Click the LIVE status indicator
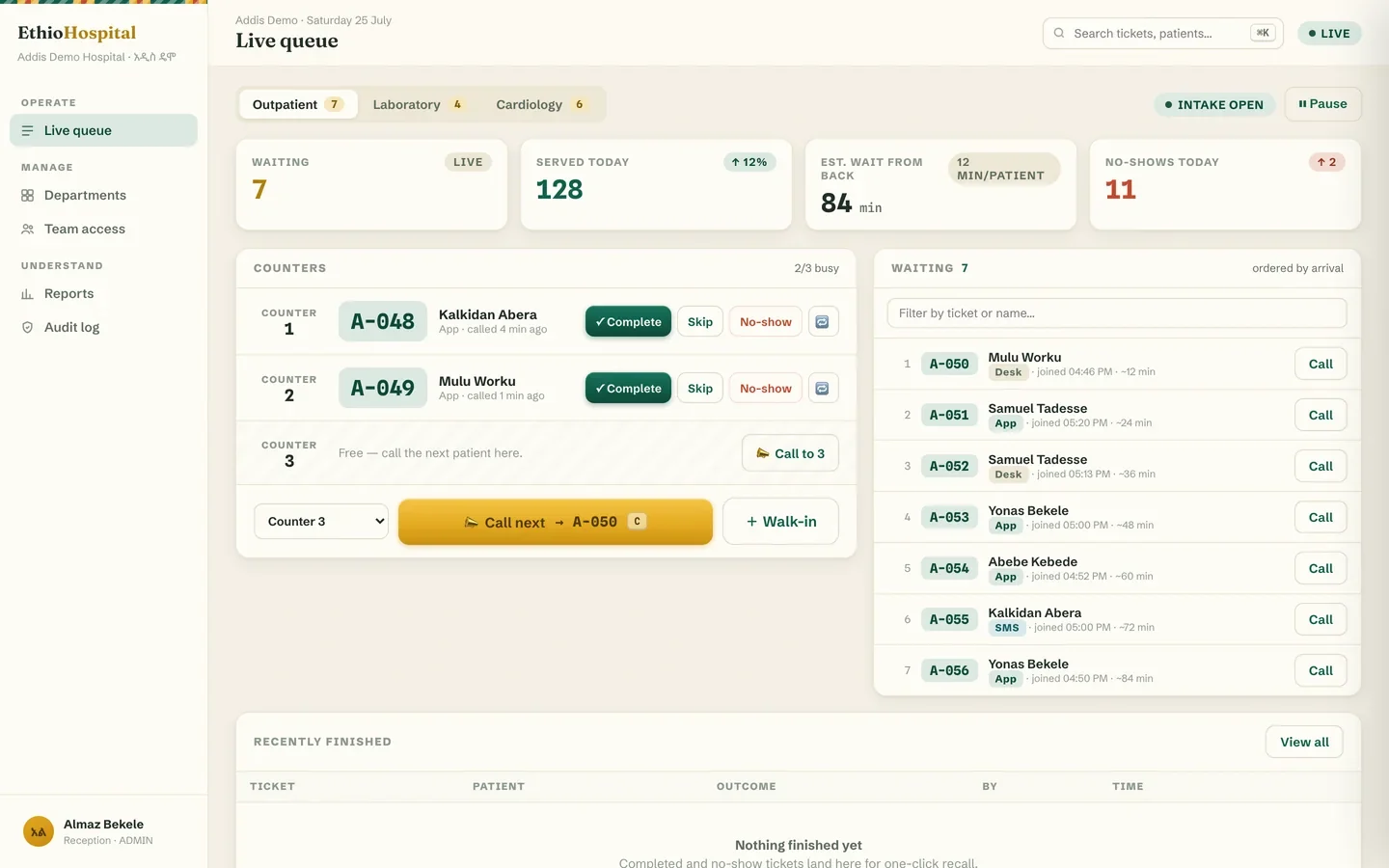The width and height of the screenshot is (1389, 868). click(x=1329, y=33)
